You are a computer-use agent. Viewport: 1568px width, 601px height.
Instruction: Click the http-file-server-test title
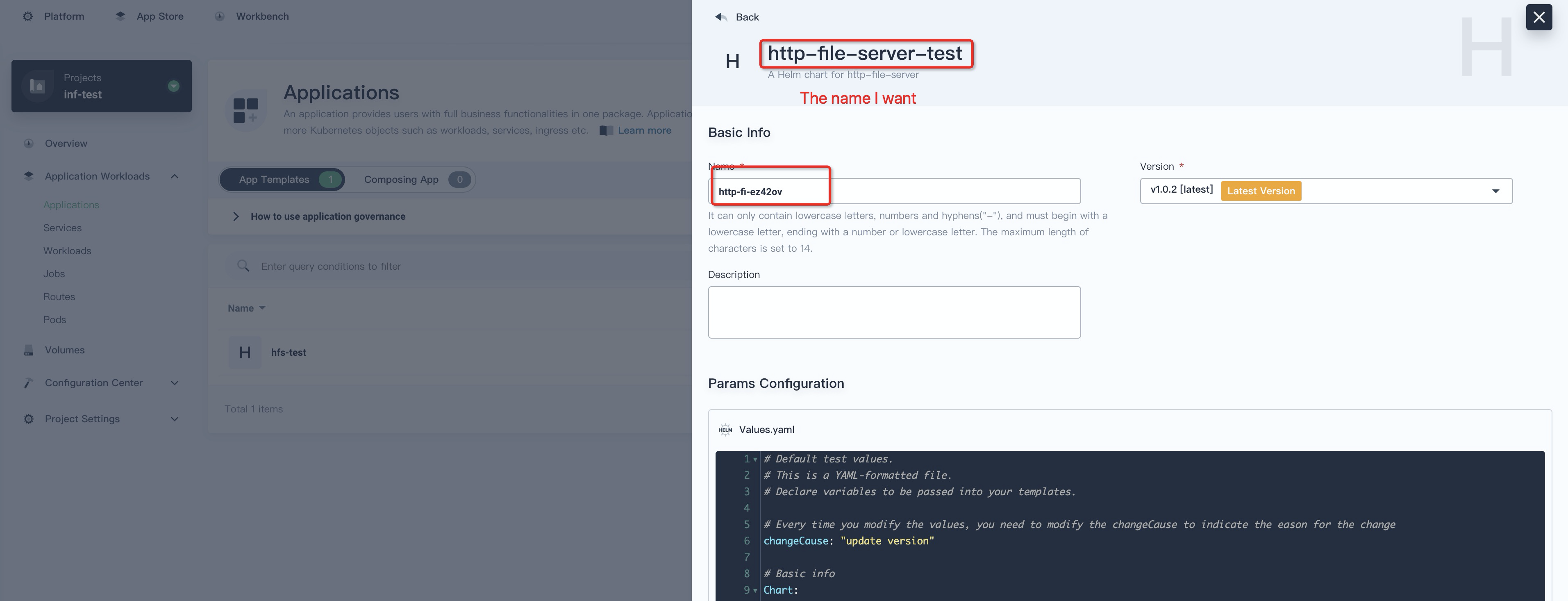pyautogui.click(x=865, y=53)
